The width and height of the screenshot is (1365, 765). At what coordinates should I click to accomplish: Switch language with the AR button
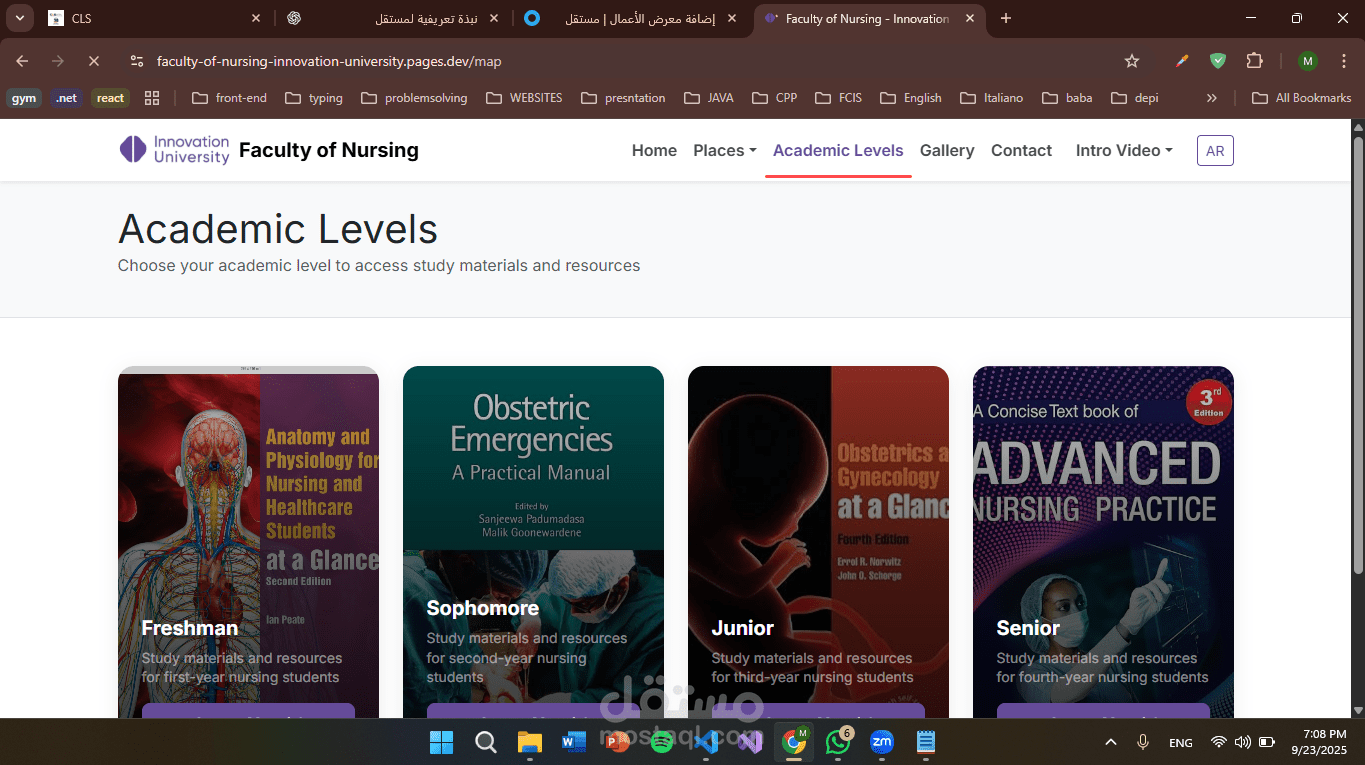click(1215, 151)
